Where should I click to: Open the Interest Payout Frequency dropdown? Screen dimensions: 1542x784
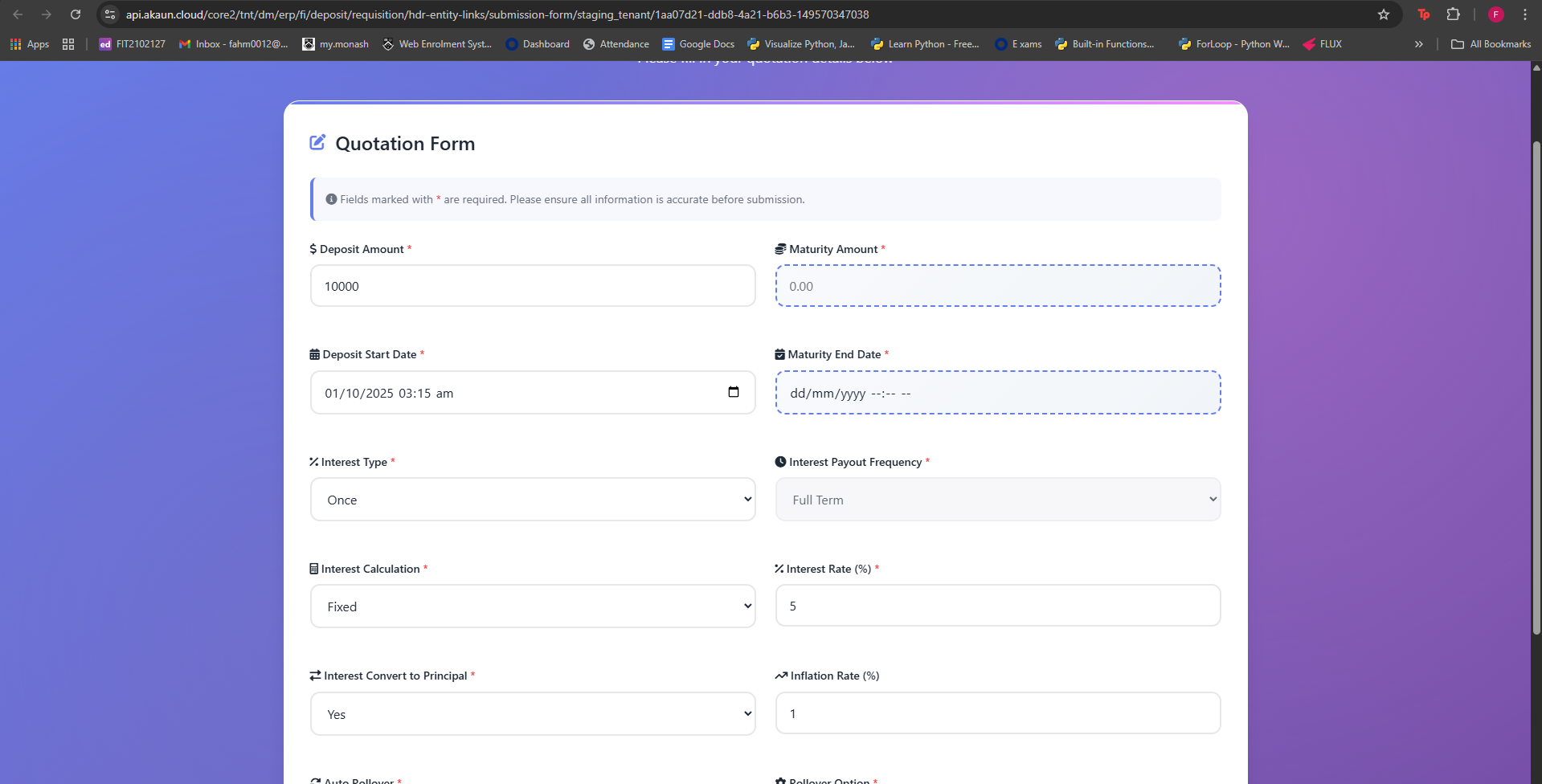(997, 500)
